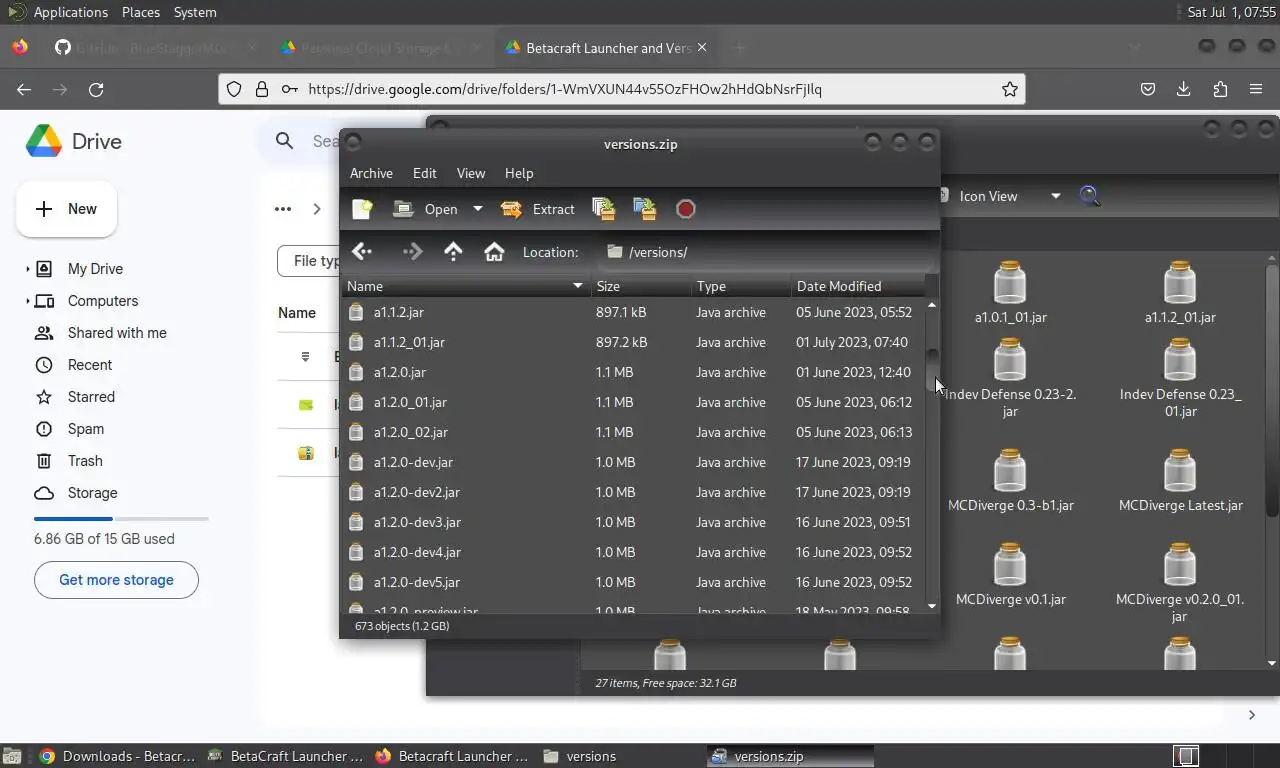The height and width of the screenshot is (768, 1280).
Task: Open the Trash in Drive
Action: (85, 461)
